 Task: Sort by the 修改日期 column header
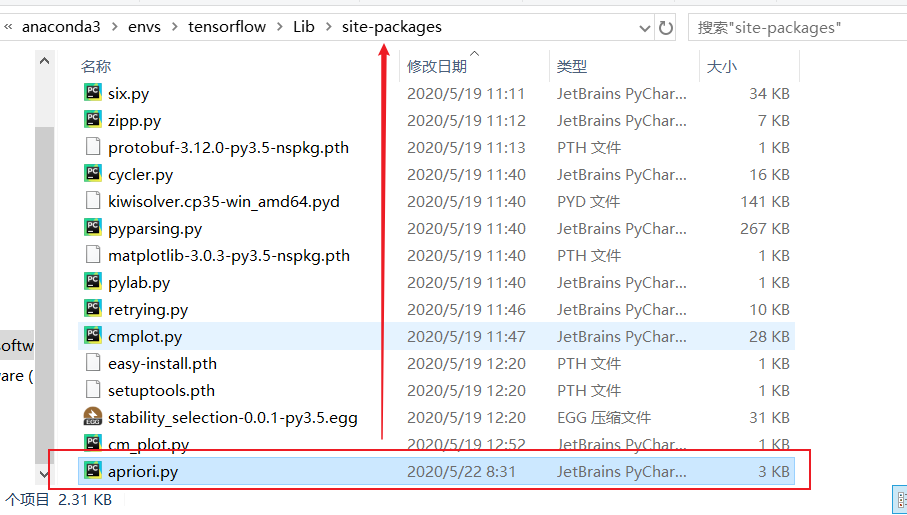click(437, 67)
